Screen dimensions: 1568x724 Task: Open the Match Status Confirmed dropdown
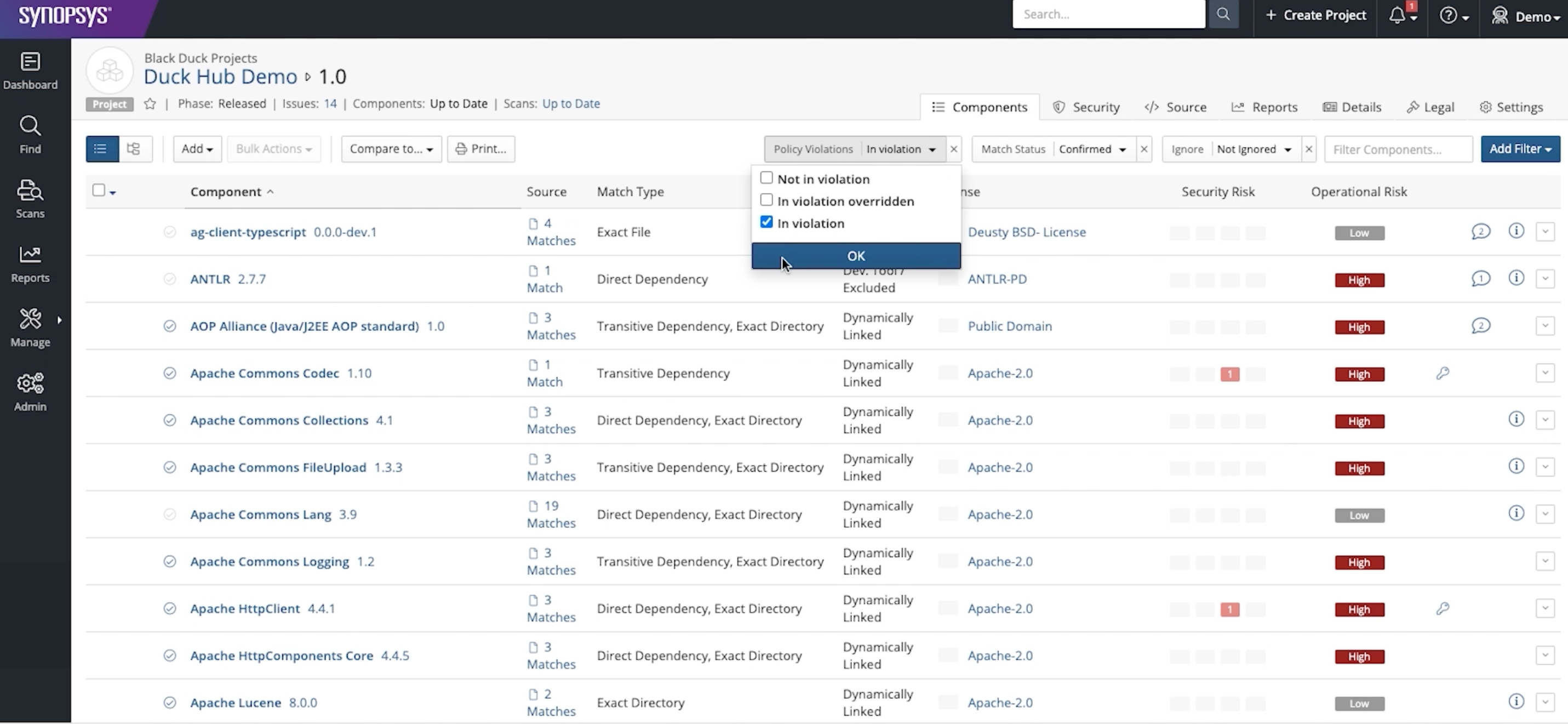pyautogui.click(x=1092, y=149)
